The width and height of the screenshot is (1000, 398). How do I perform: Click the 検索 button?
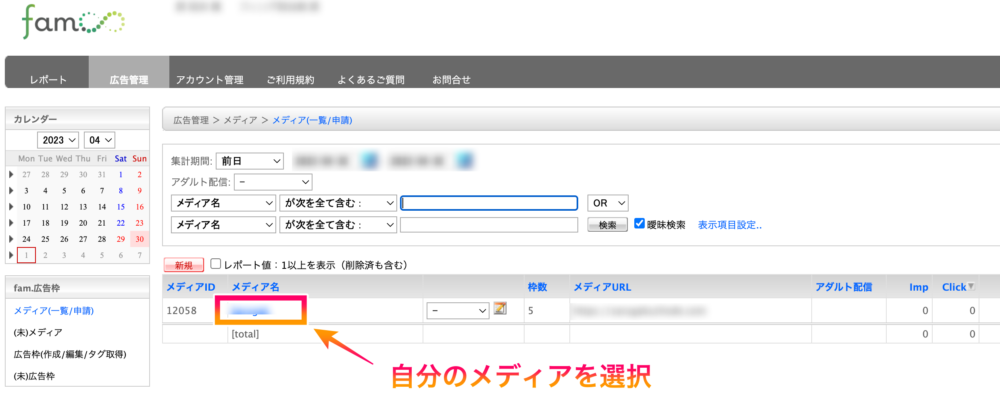(607, 225)
